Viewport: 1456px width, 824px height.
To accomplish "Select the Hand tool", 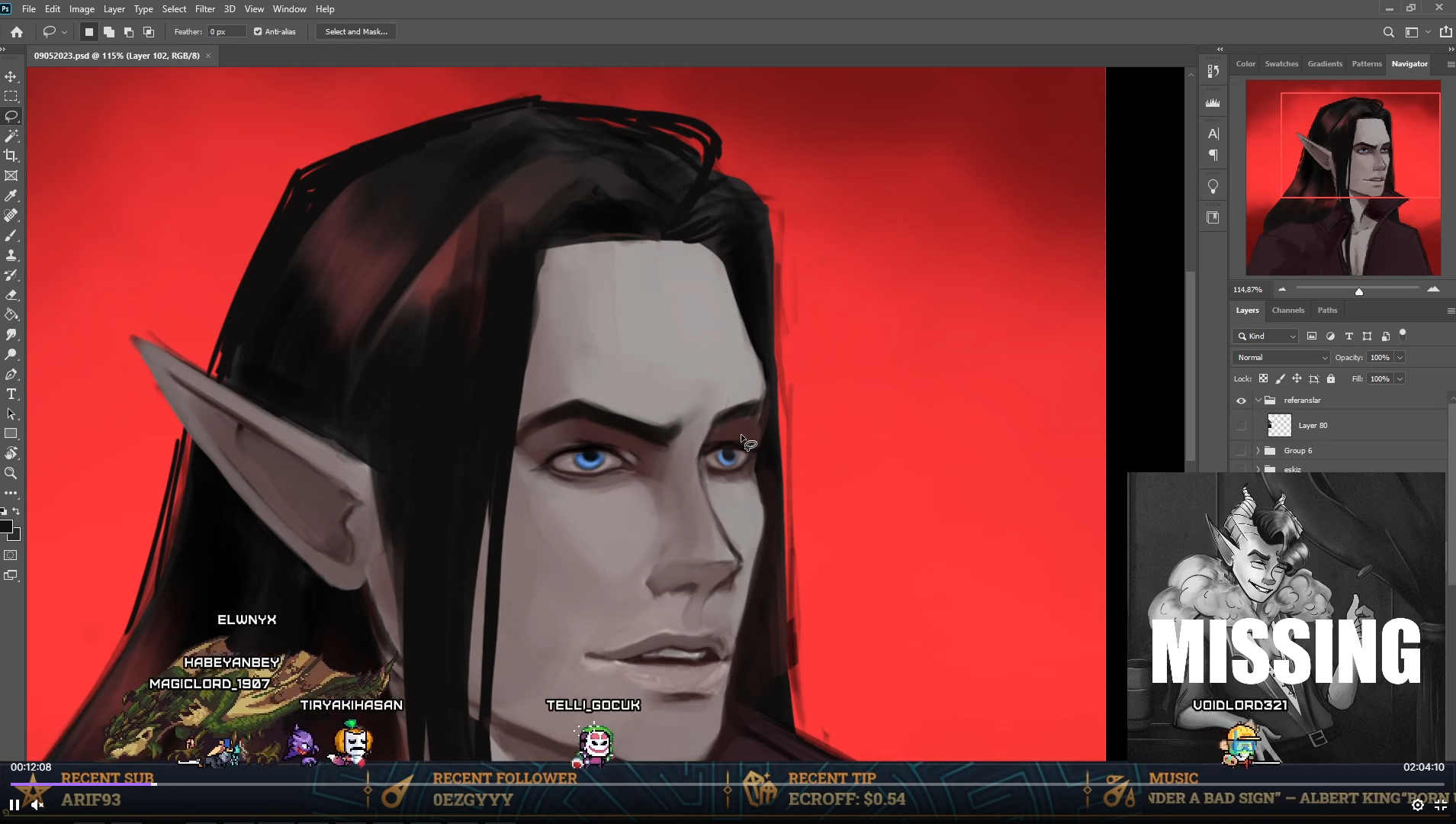I will coord(11,453).
